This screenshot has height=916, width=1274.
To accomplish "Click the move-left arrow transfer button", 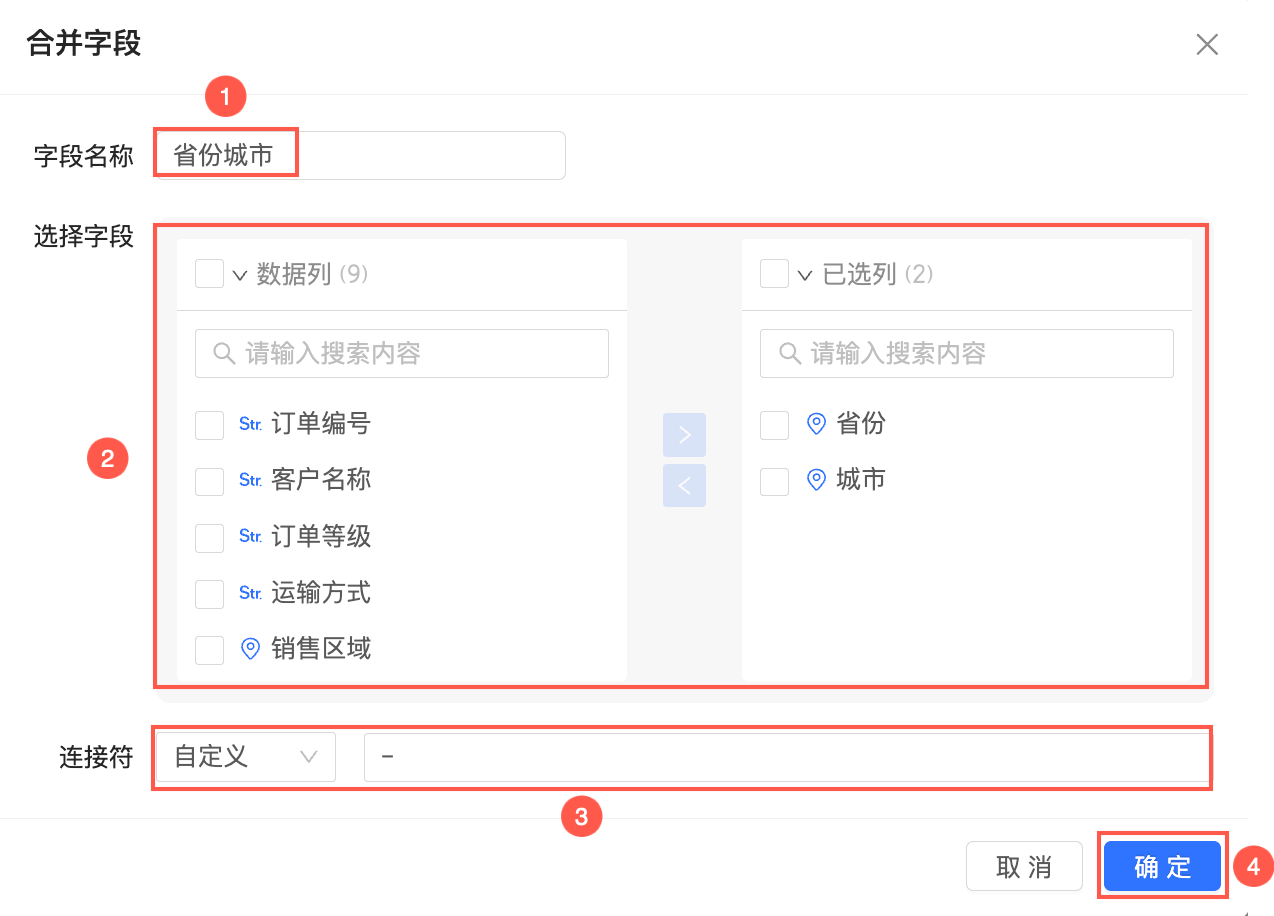I will (x=684, y=486).
